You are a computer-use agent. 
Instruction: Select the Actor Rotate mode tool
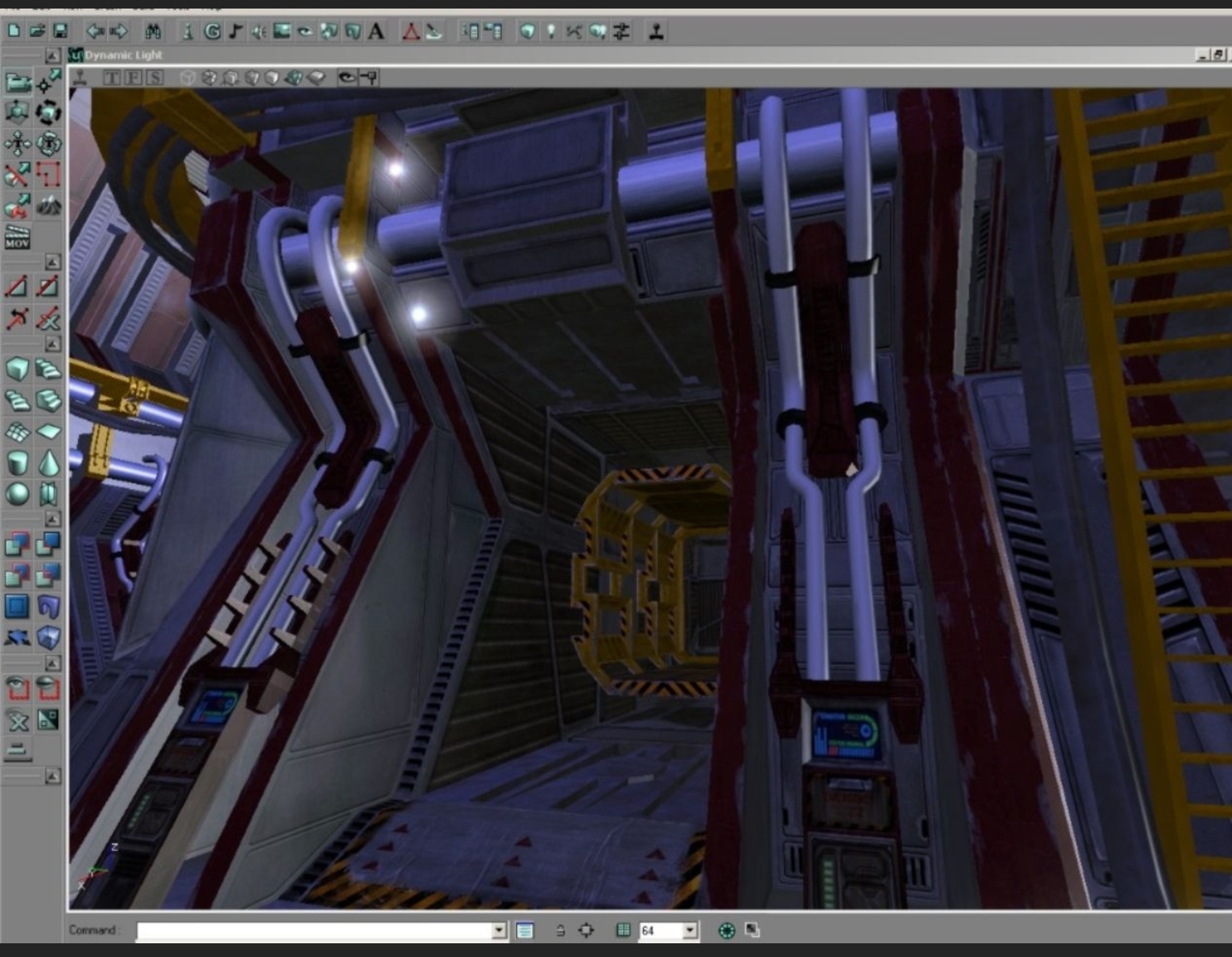pos(49,112)
